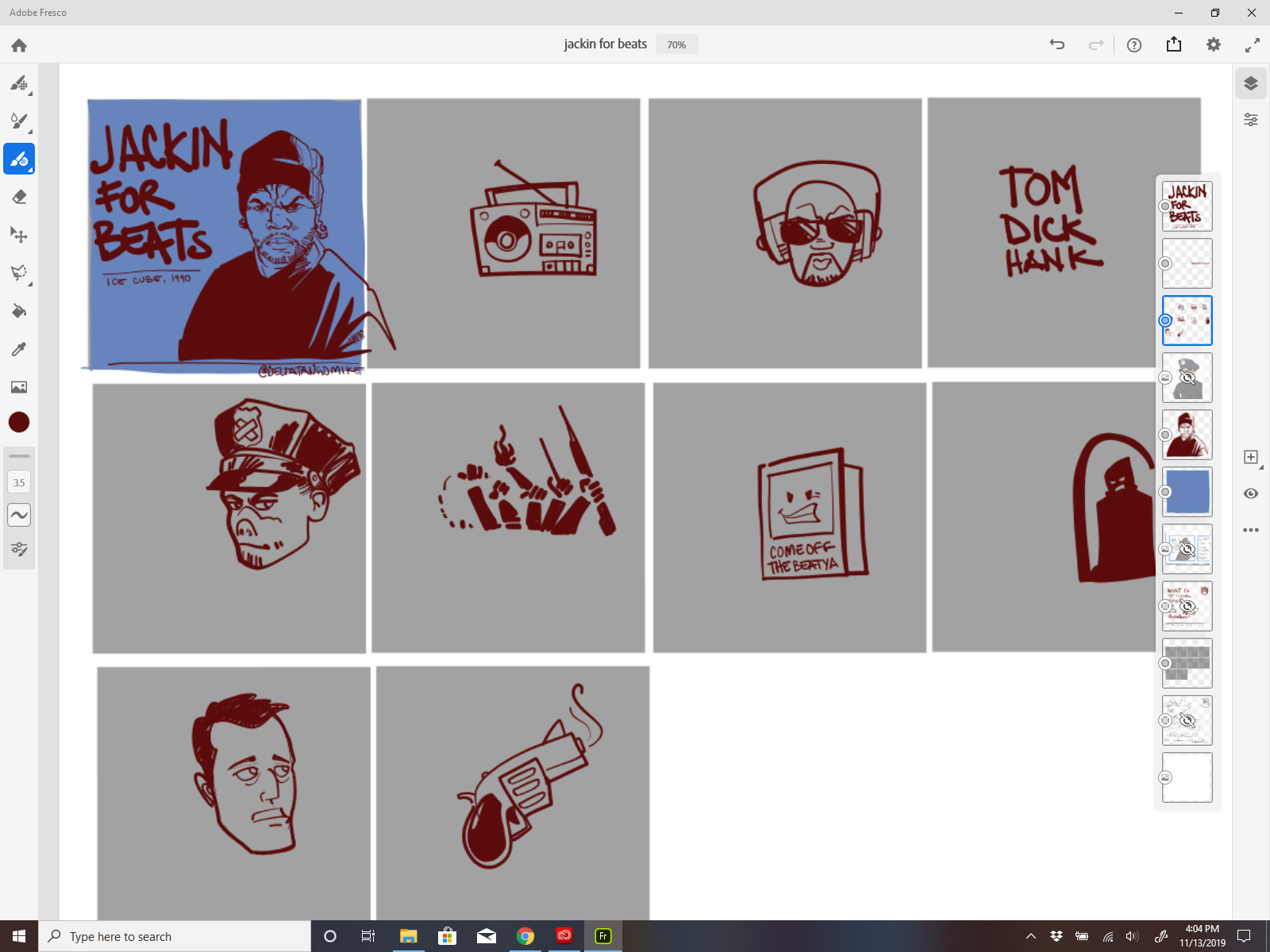Screen dimensions: 1270x952
Task: Select the Transform move tool
Action: [19, 235]
